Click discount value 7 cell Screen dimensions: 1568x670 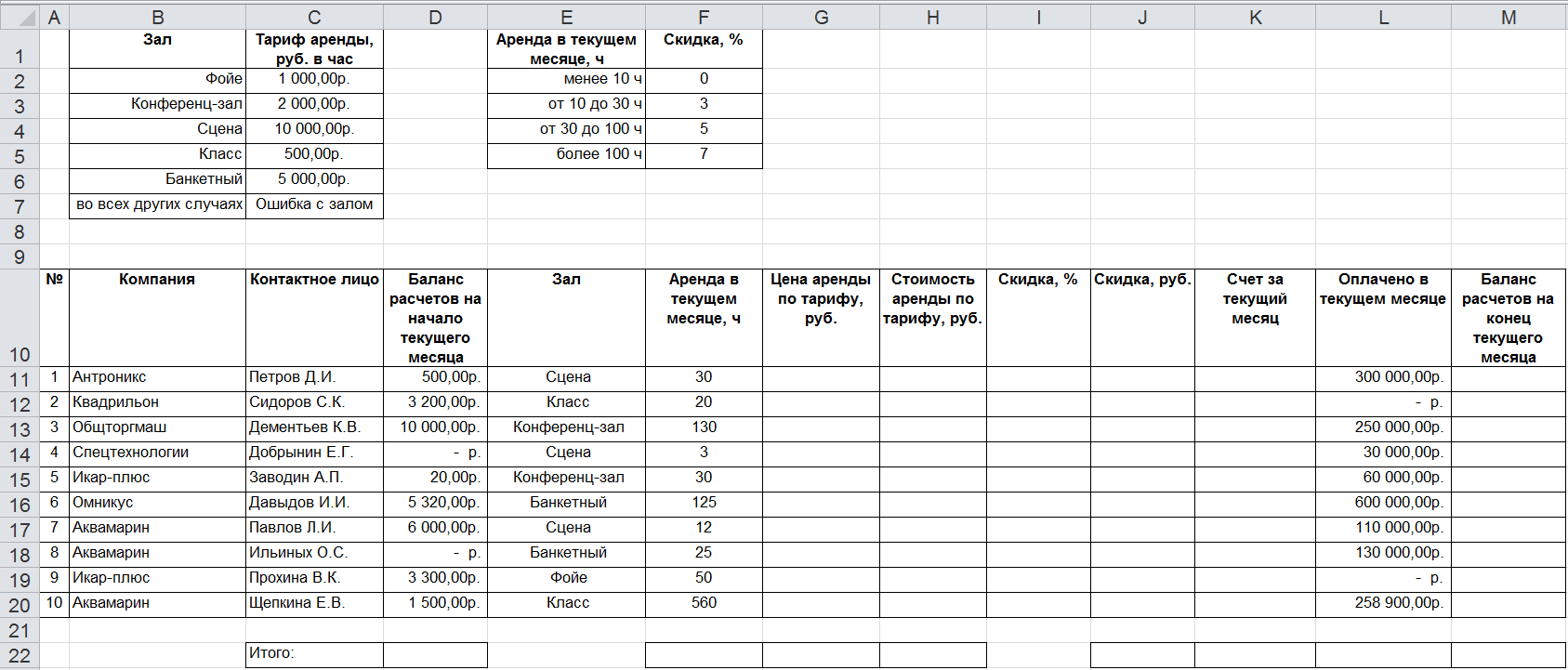[x=704, y=155]
